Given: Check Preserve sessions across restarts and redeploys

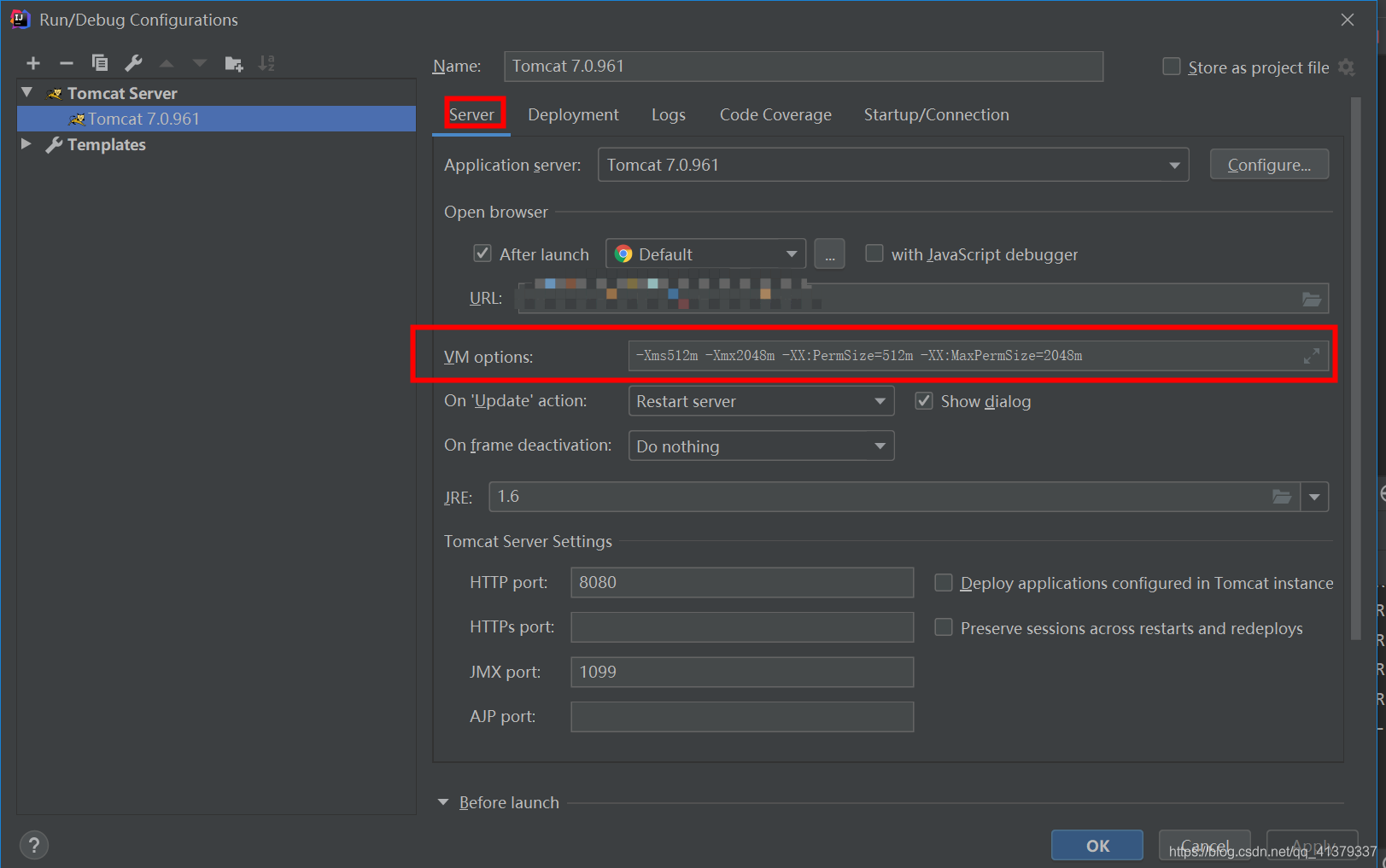Looking at the screenshot, I should pos(943,627).
